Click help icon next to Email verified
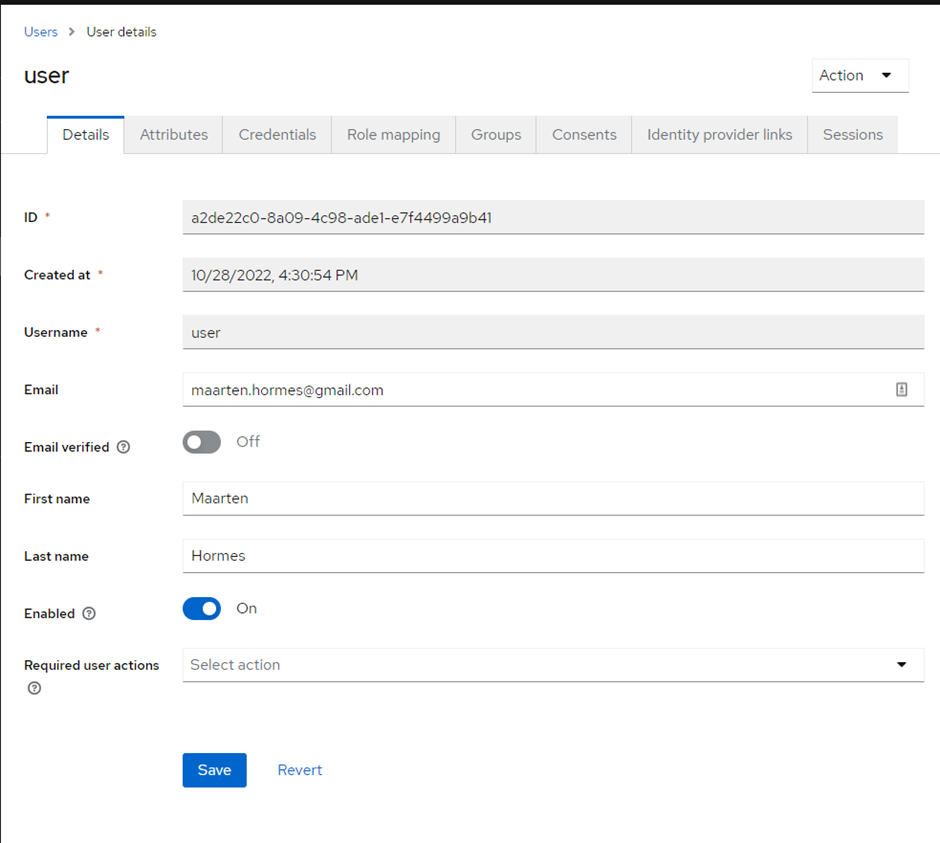The height and width of the screenshot is (843, 940). click(123, 447)
